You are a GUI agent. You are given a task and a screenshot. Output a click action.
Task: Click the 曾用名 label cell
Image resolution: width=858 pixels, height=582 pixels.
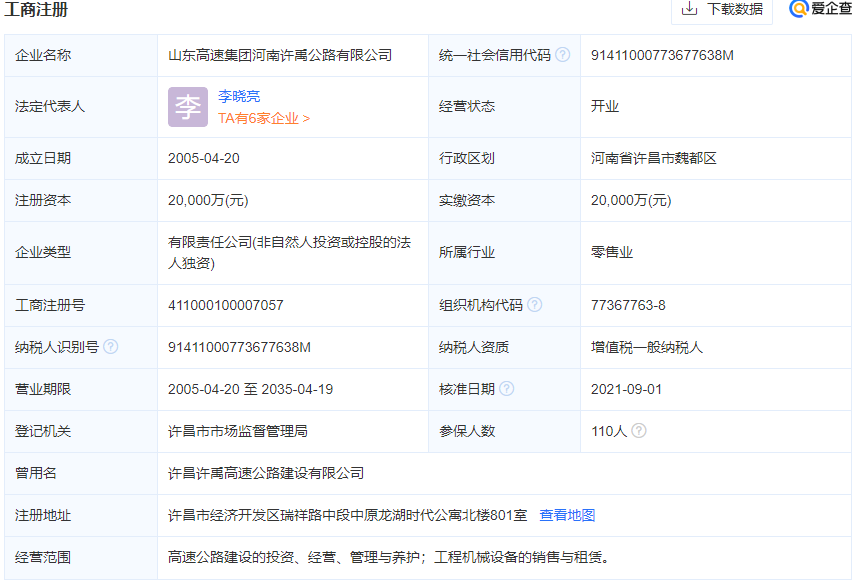81,473
